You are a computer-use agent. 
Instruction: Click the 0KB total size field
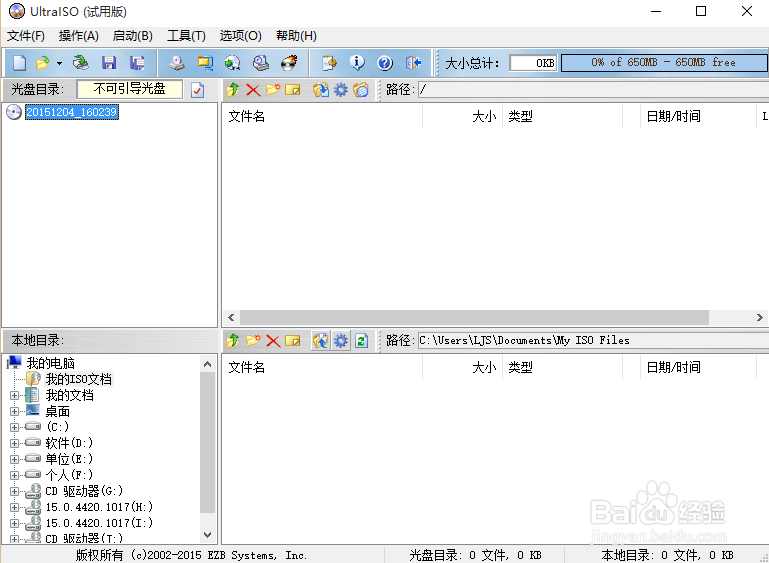(533, 63)
